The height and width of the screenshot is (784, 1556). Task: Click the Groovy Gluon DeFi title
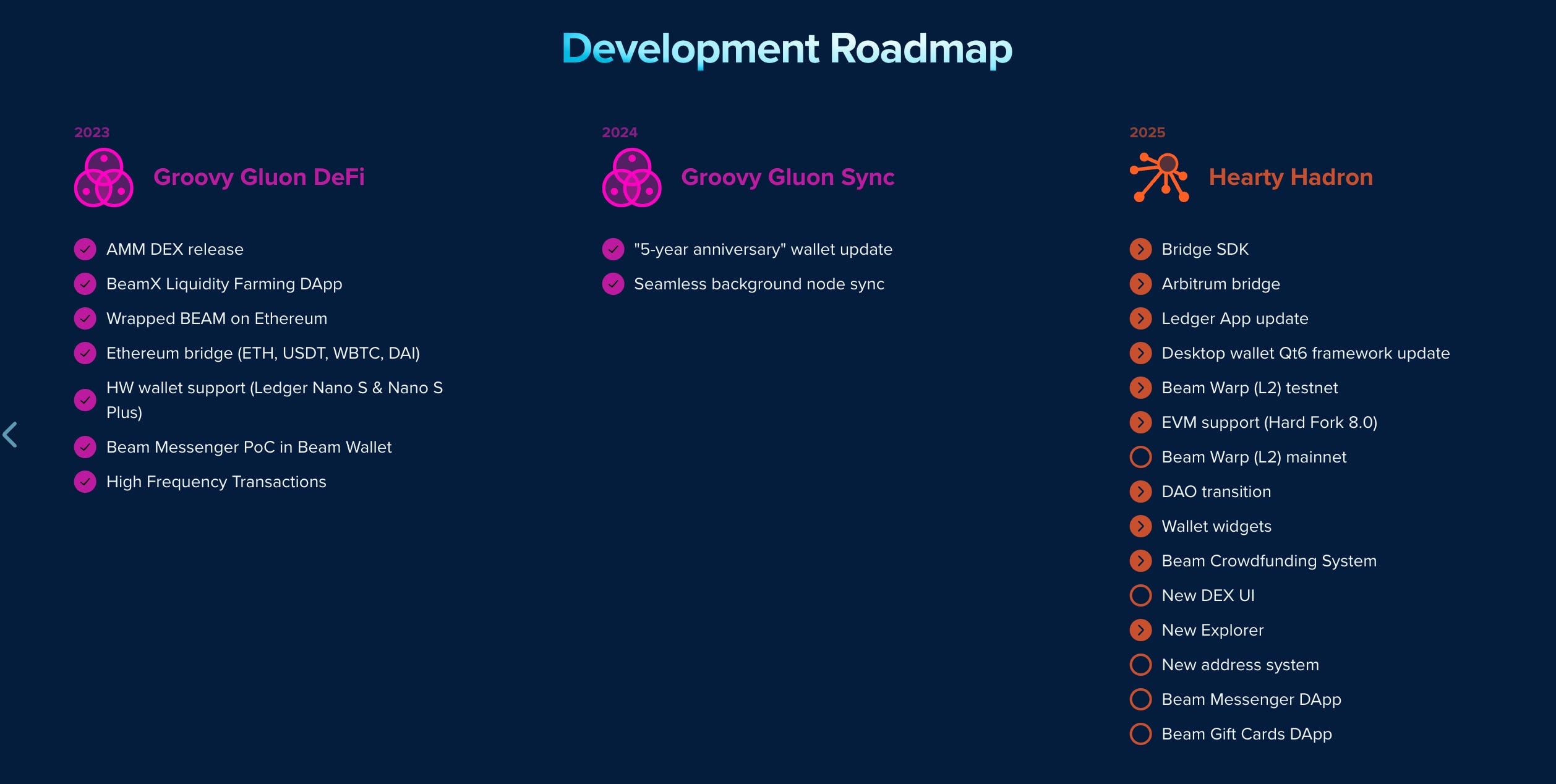point(259,177)
